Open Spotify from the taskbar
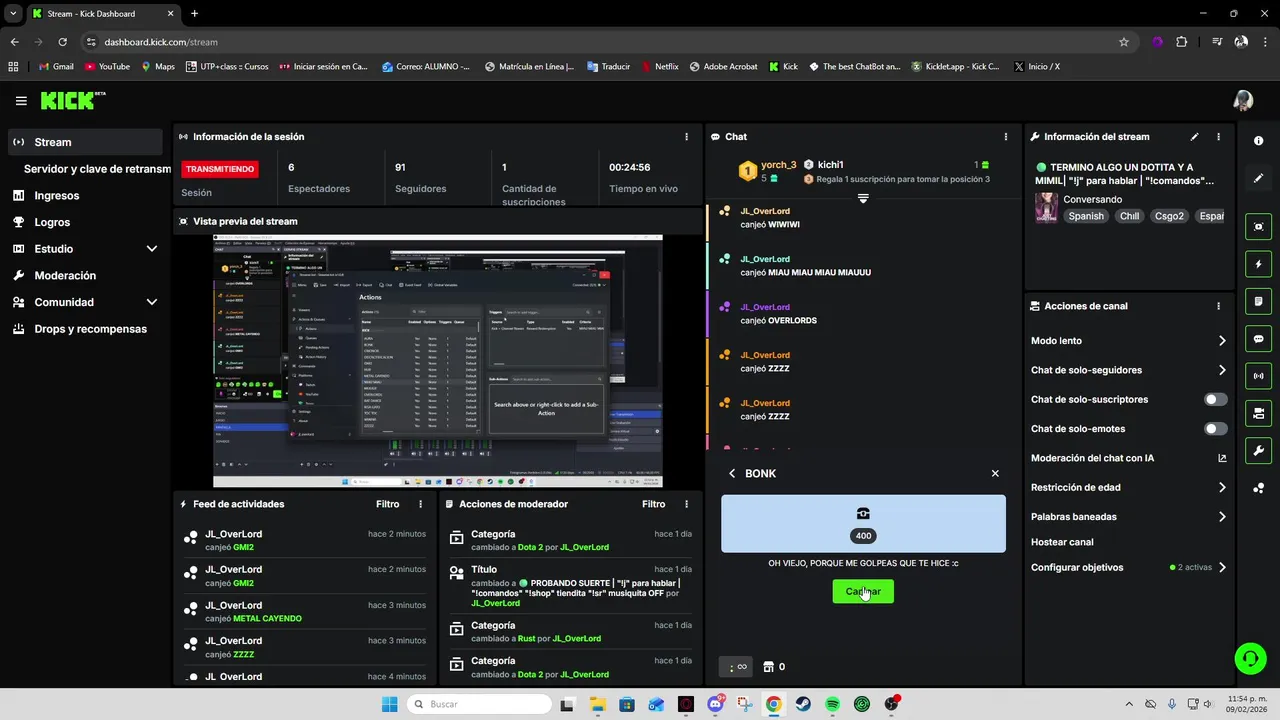The height and width of the screenshot is (720, 1280). pyautogui.click(x=833, y=704)
